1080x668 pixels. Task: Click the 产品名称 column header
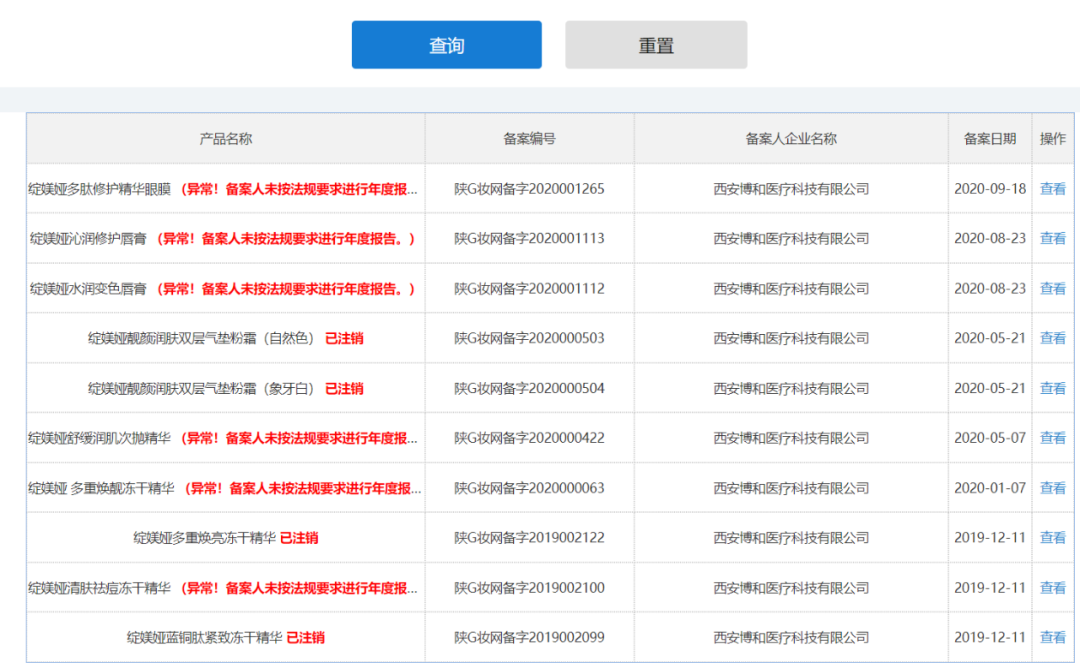[226, 138]
